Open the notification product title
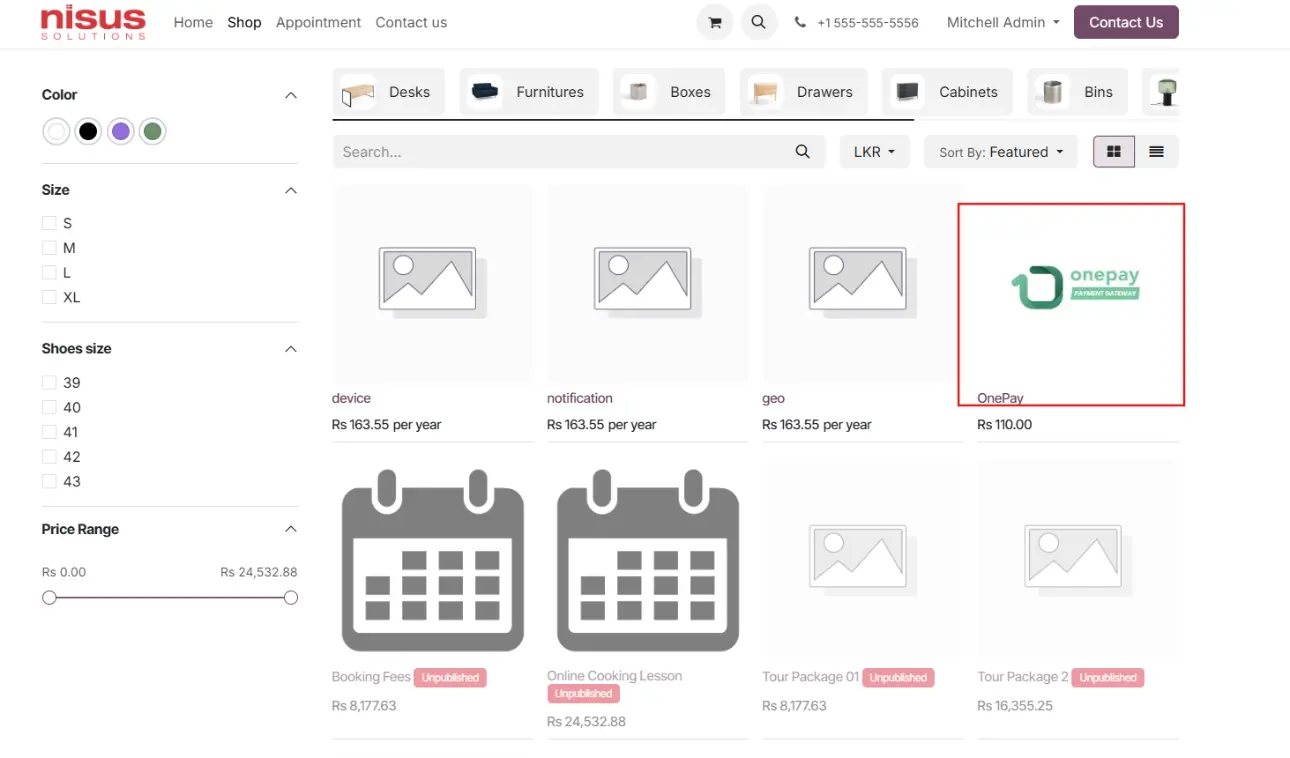 click(x=580, y=398)
